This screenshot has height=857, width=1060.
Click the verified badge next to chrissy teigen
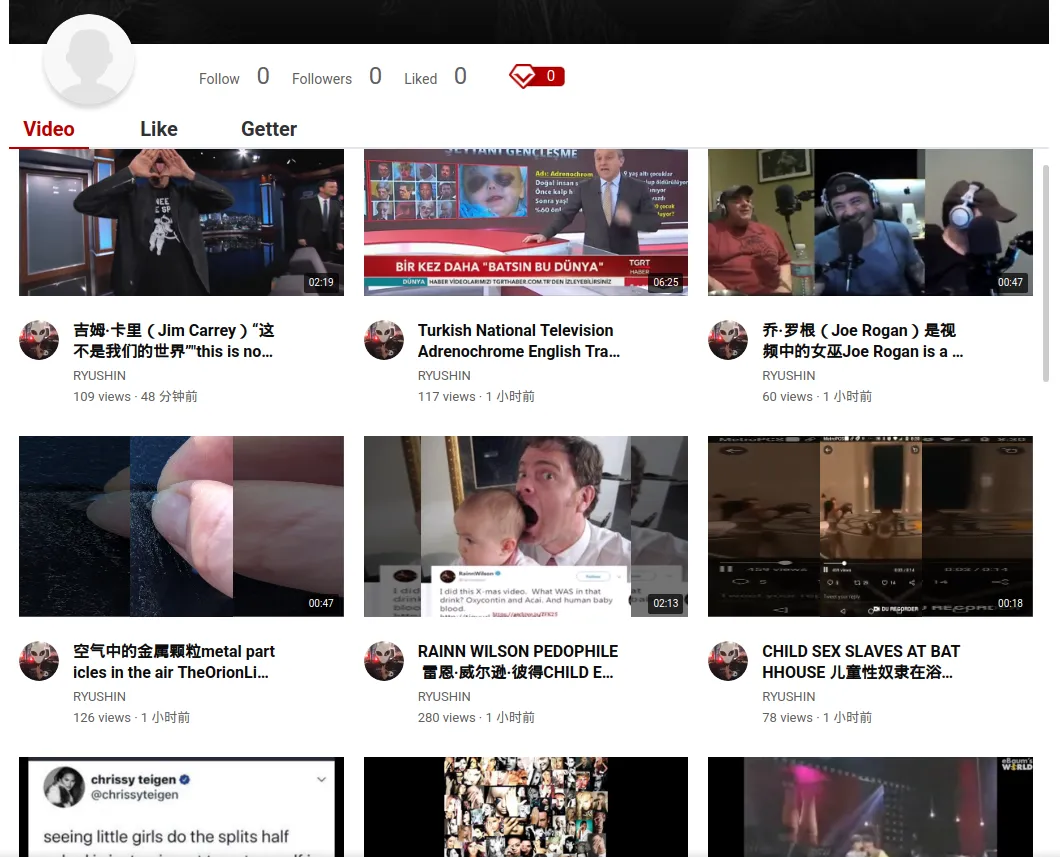point(185,779)
